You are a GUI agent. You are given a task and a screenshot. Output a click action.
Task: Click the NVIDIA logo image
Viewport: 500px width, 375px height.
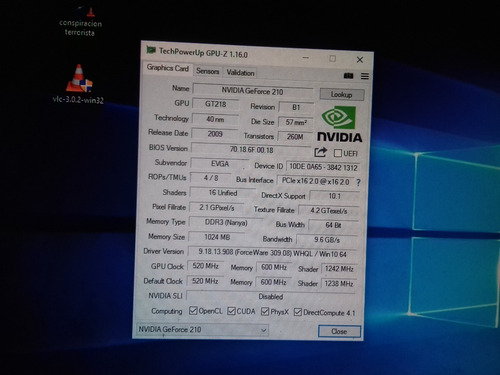pos(339,124)
